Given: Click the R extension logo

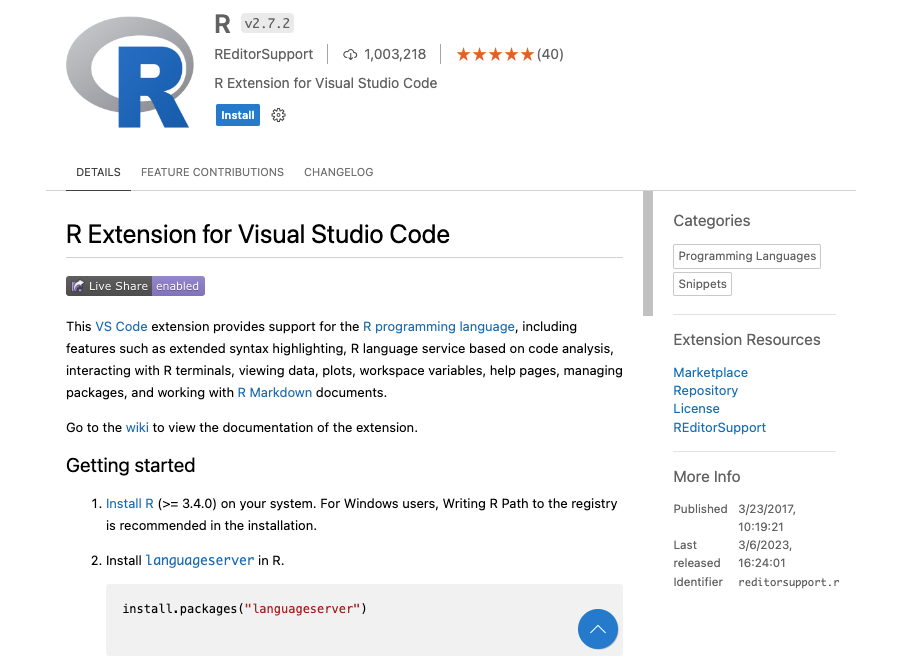Looking at the screenshot, I should [130, 72].
